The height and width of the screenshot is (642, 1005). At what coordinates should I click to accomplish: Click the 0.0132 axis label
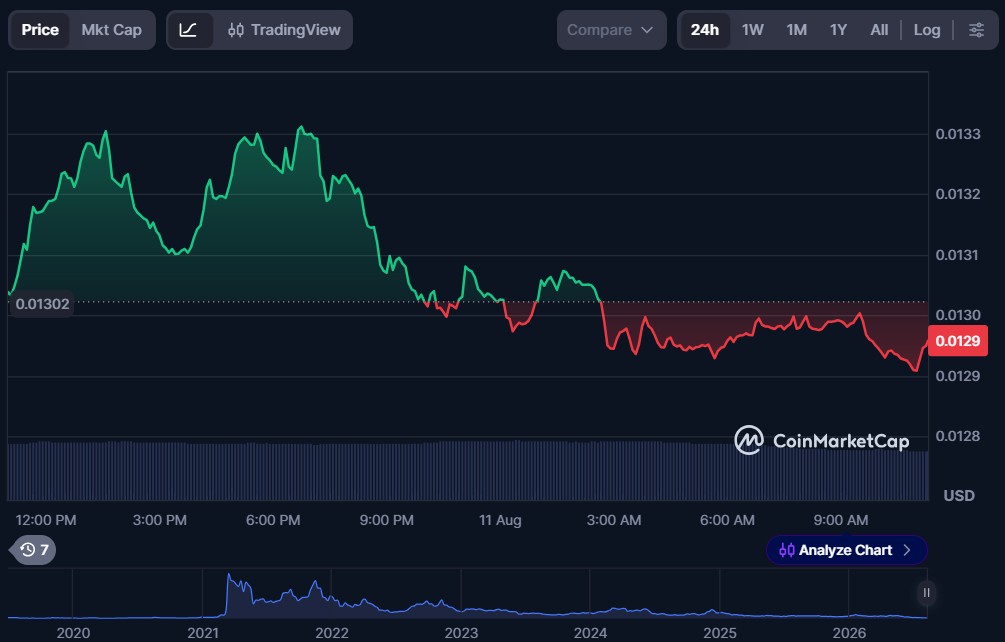pyautogui.click(x=958, y=194)
